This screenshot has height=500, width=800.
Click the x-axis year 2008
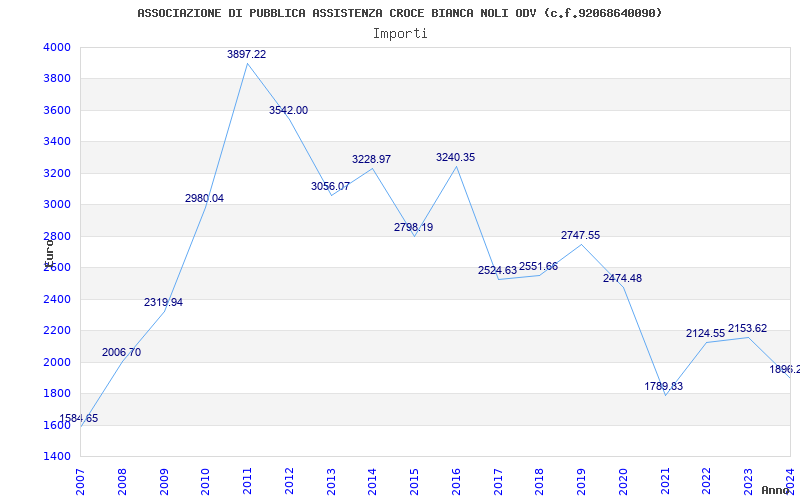click(x=122, y=482)
